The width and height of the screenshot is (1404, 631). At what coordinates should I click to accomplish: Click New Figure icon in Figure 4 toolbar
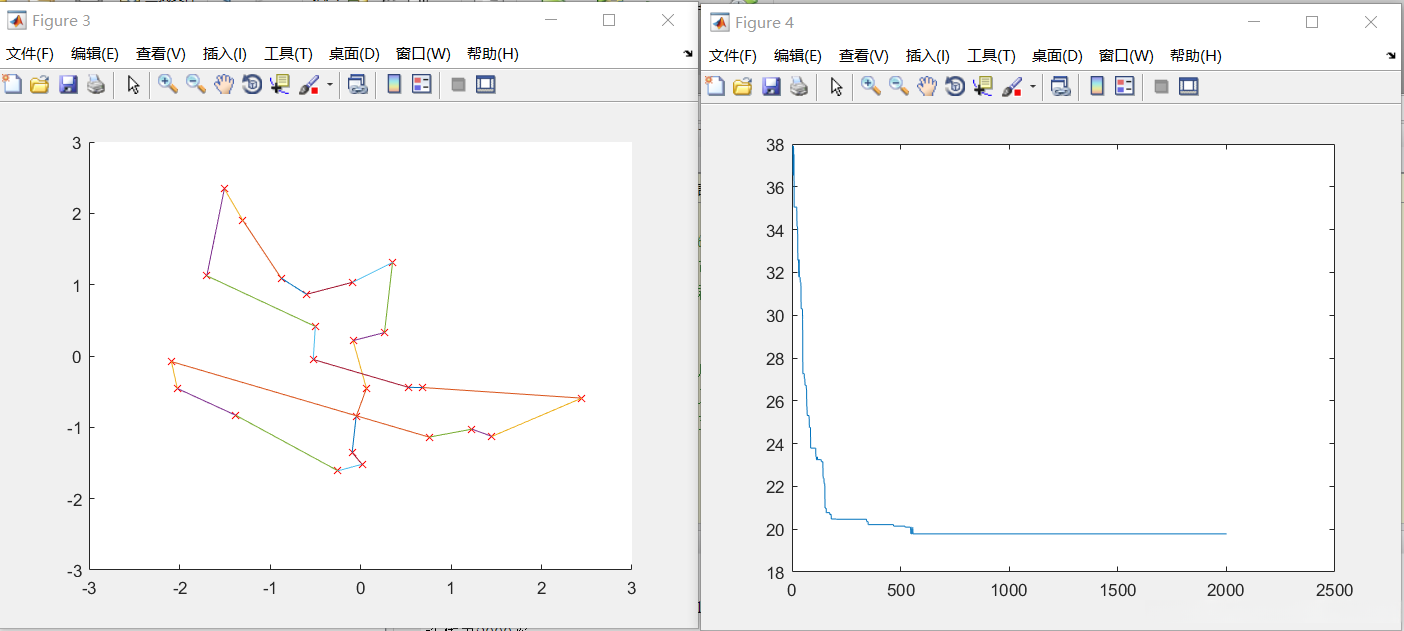pos(715,87)
